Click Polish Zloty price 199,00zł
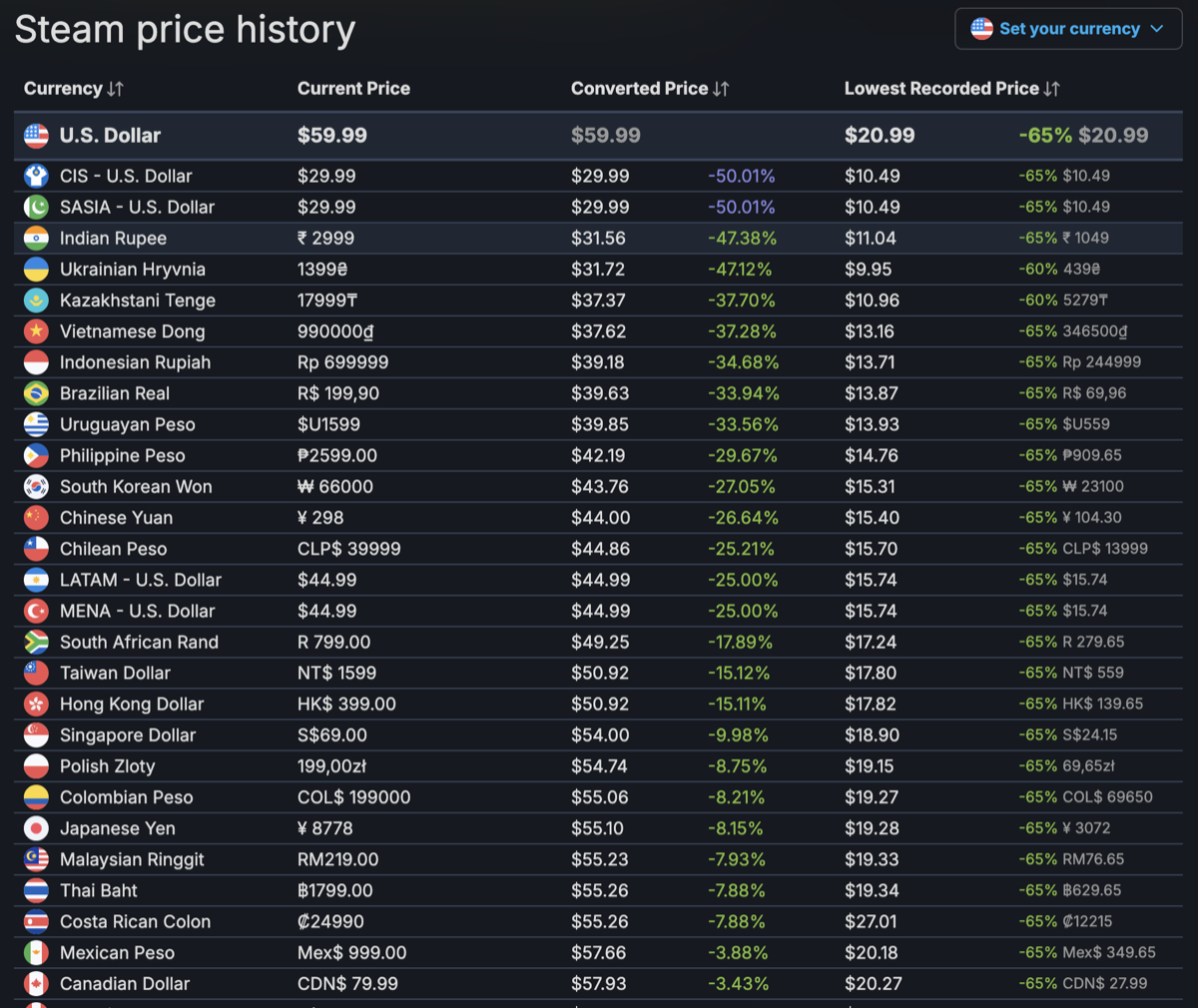Image resolution: width=1198 pixels, height=1008 pixels. pyautogui.click(x=331, y=766)
